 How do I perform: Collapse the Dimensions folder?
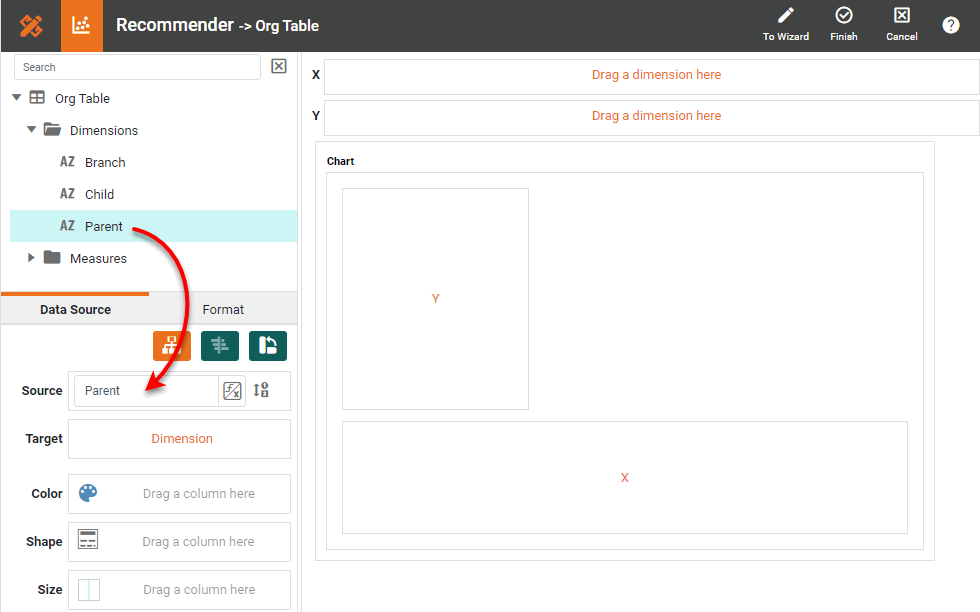tap(32, 130)
